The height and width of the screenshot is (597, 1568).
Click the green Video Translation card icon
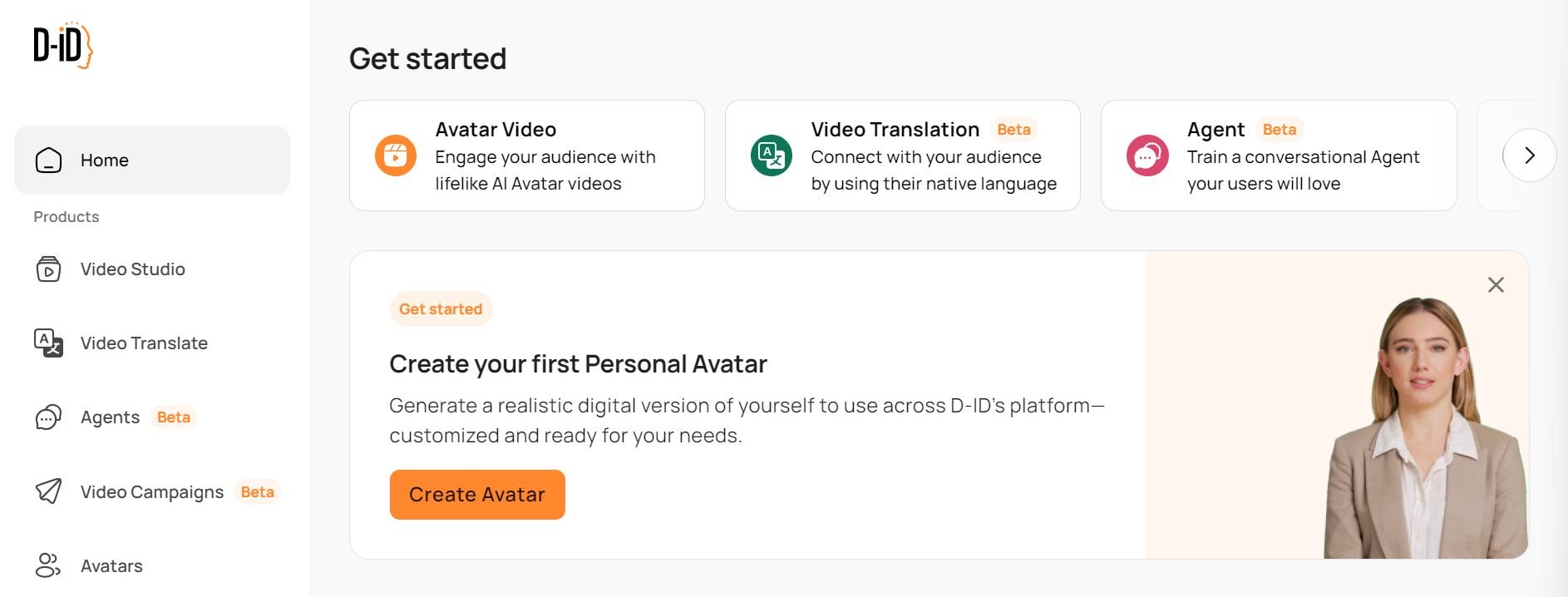[x=772, y=155]
